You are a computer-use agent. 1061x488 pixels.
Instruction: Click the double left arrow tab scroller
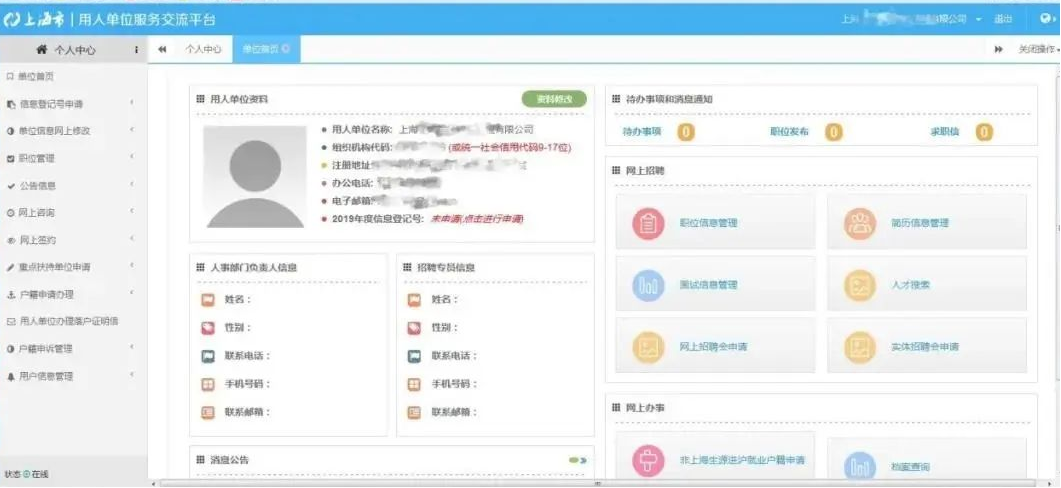pos(162,49)
